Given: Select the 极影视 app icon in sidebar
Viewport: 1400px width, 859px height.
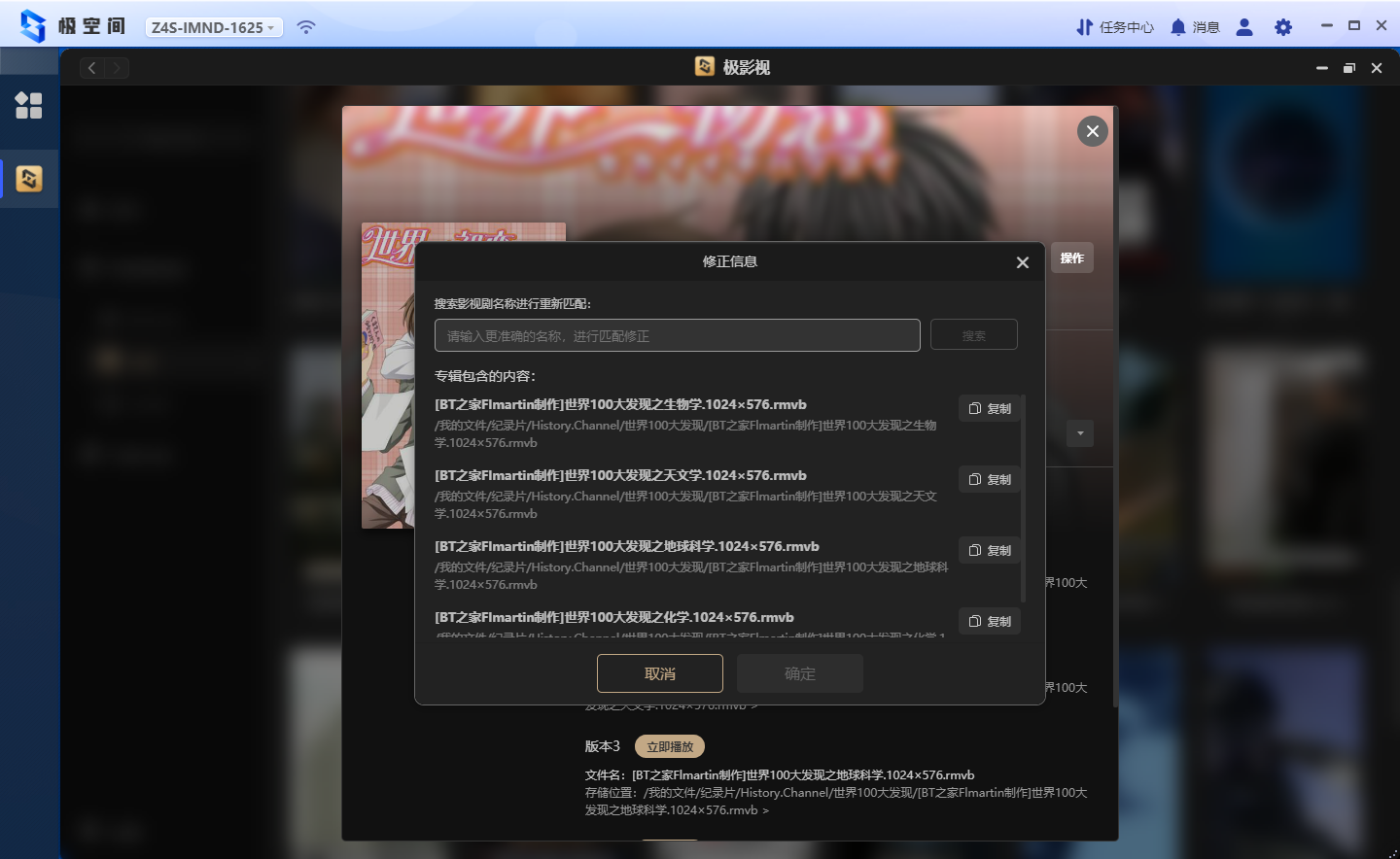Looking at the screenshot, I should (x=29, y=179).
